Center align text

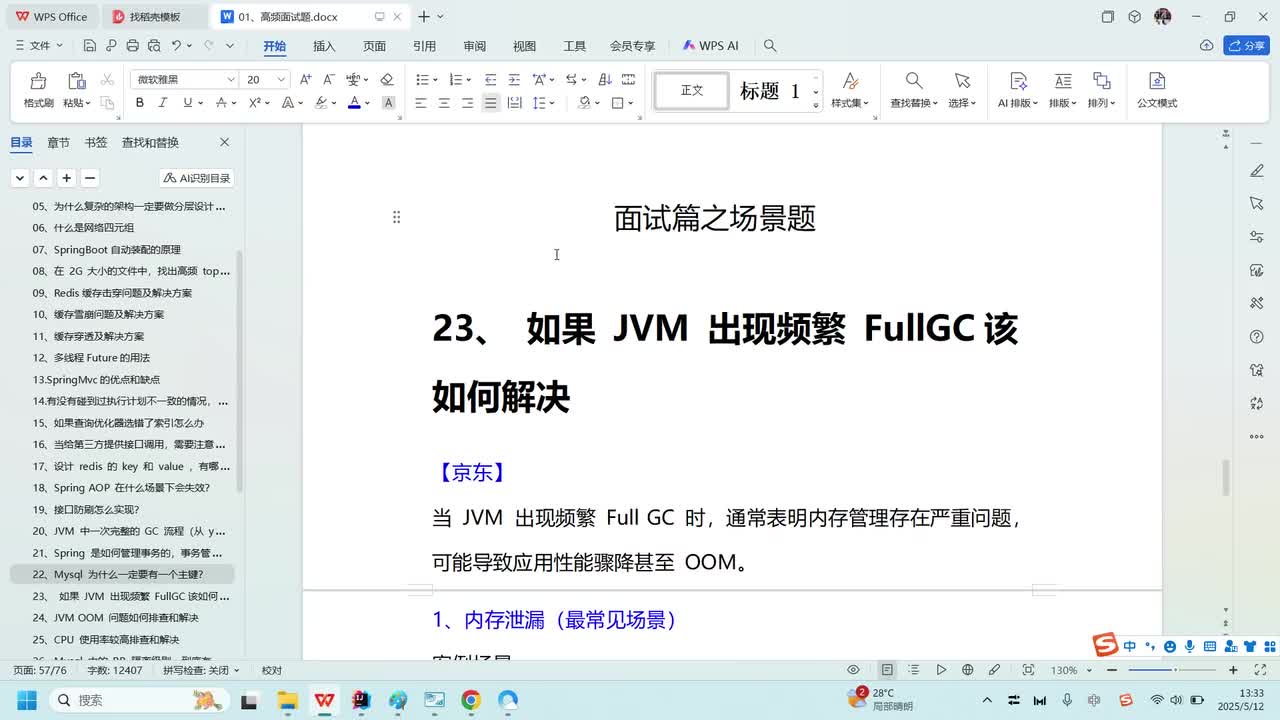click(444, 103)
